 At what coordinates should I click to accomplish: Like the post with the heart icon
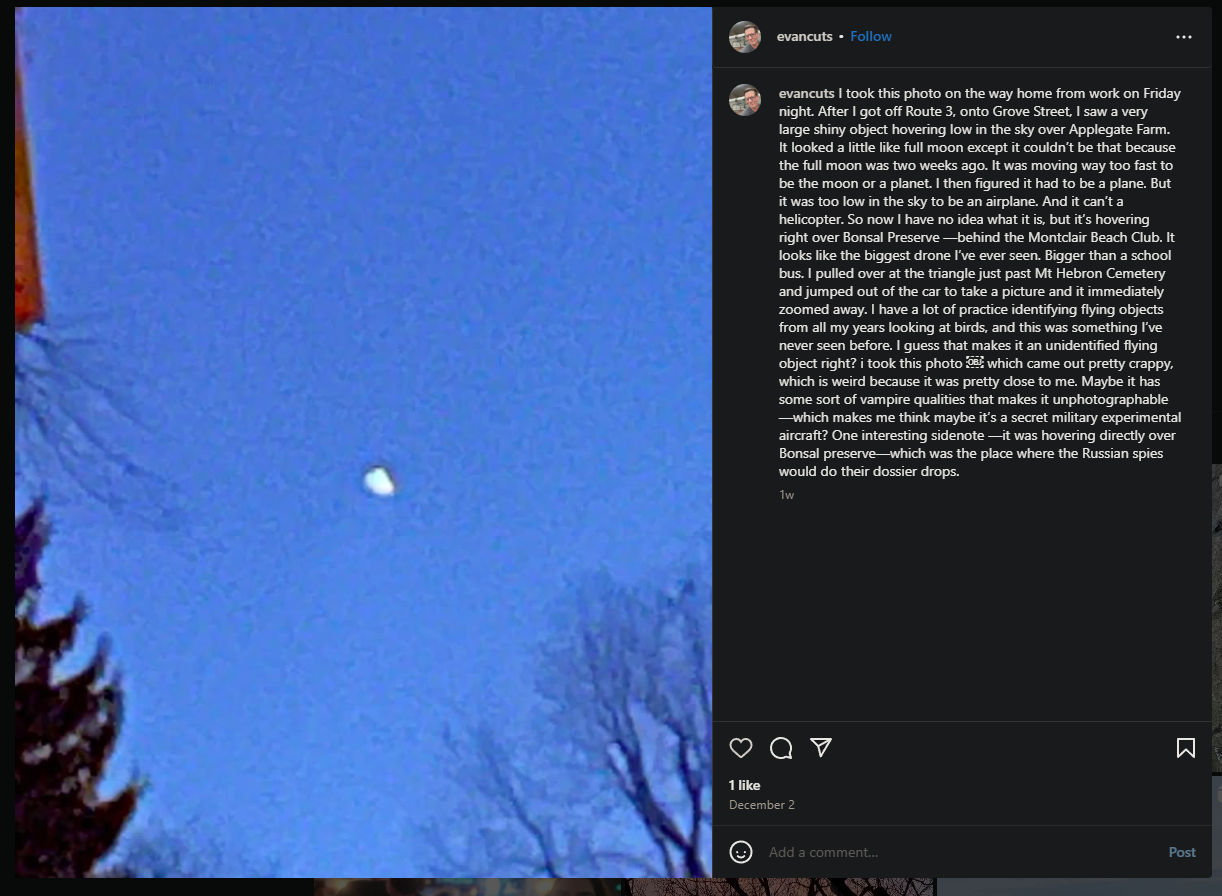click(741, 748)
